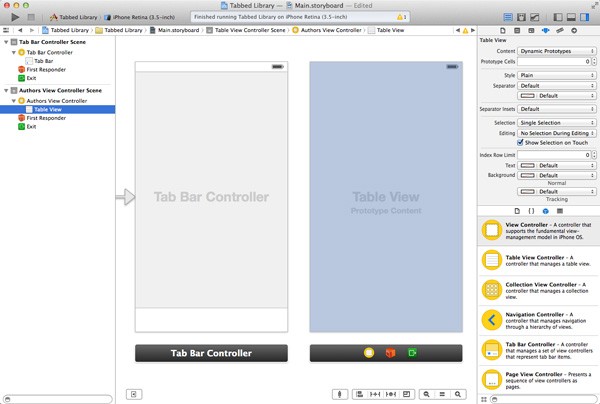Screen dimensions: 600x404
Task: Show the Media library
Action: [x=560, y=211]
